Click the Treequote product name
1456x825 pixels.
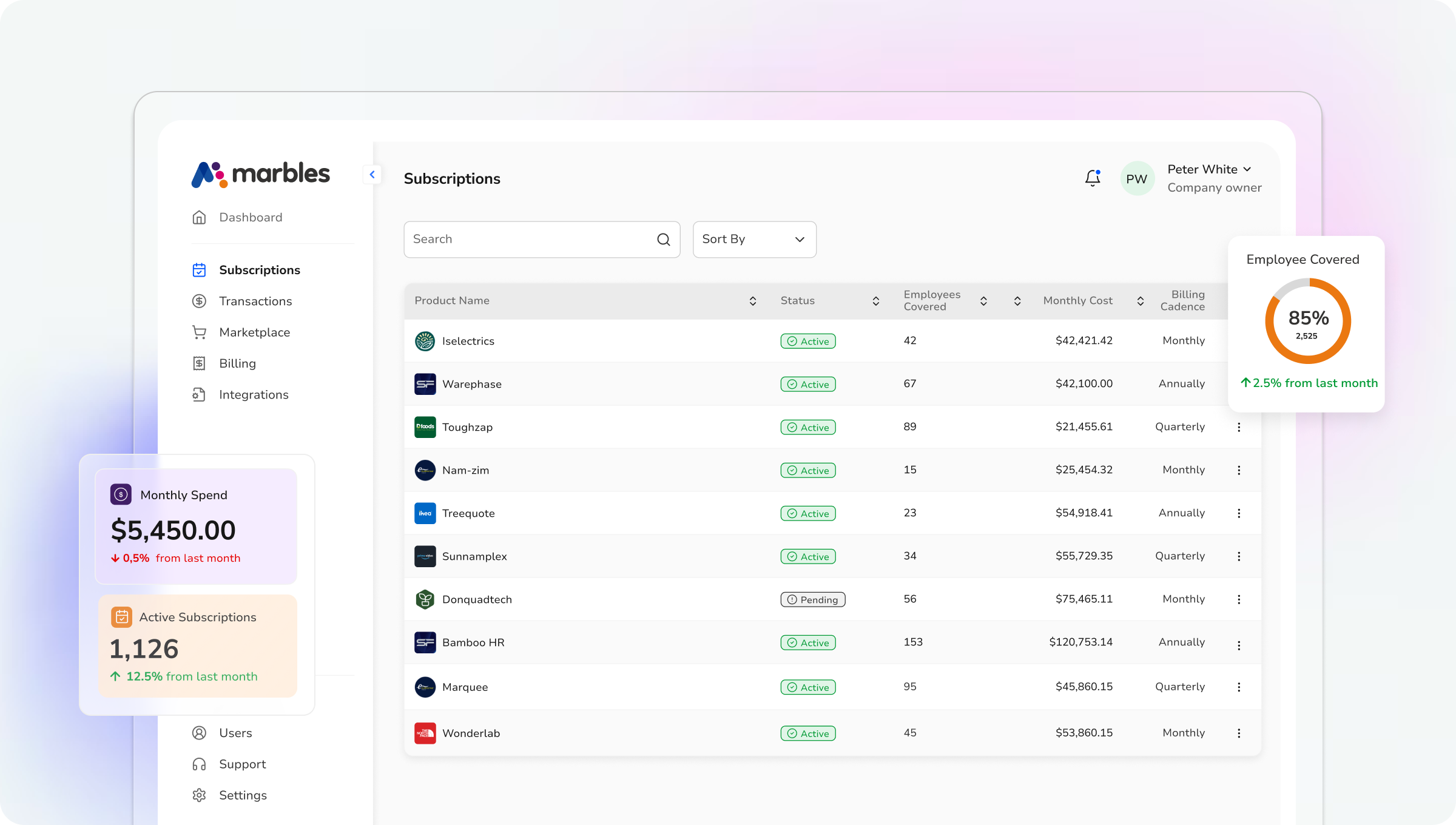(x=468, y=513)
